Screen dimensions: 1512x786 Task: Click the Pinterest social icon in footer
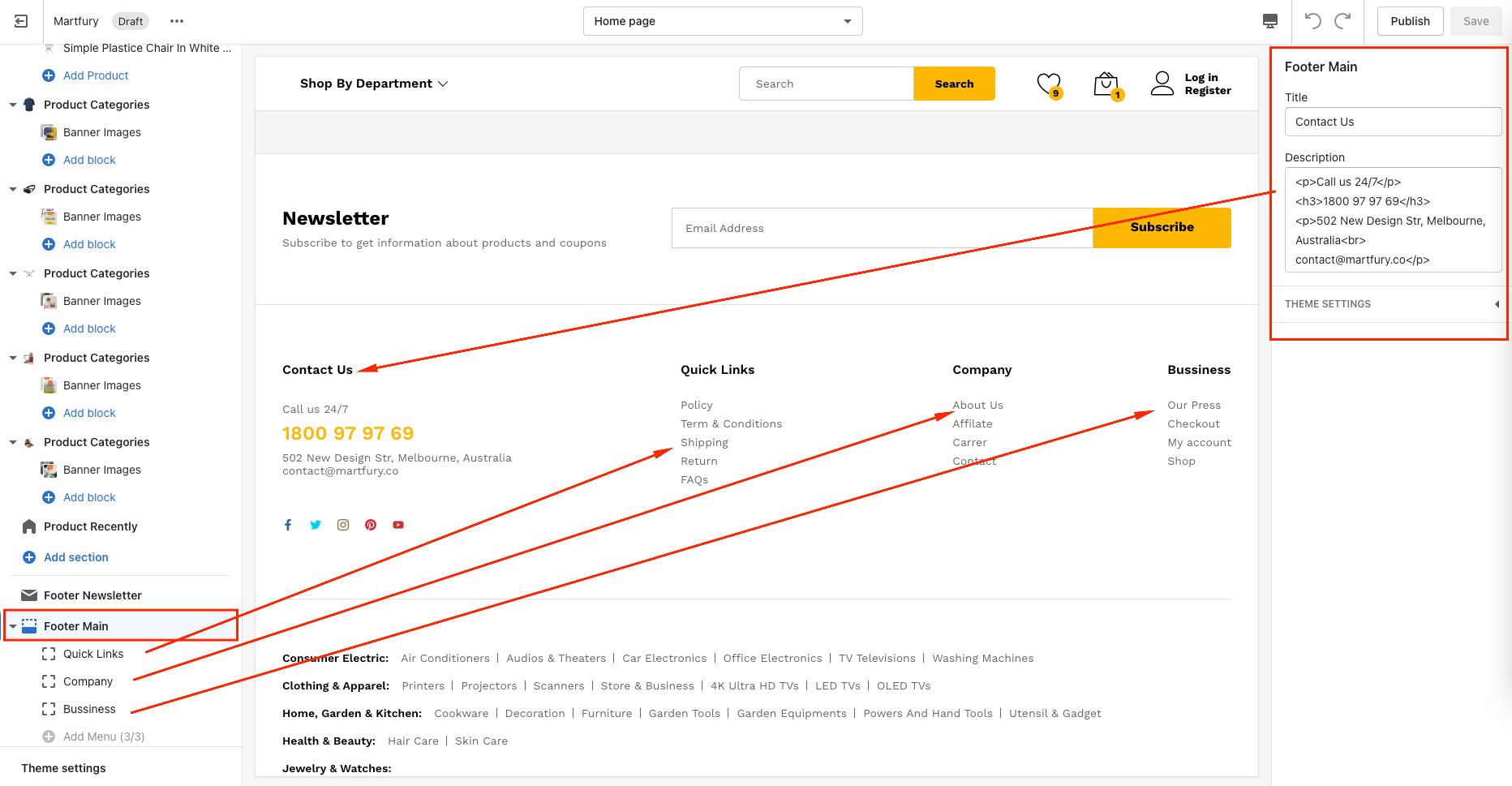pos(371,525)
